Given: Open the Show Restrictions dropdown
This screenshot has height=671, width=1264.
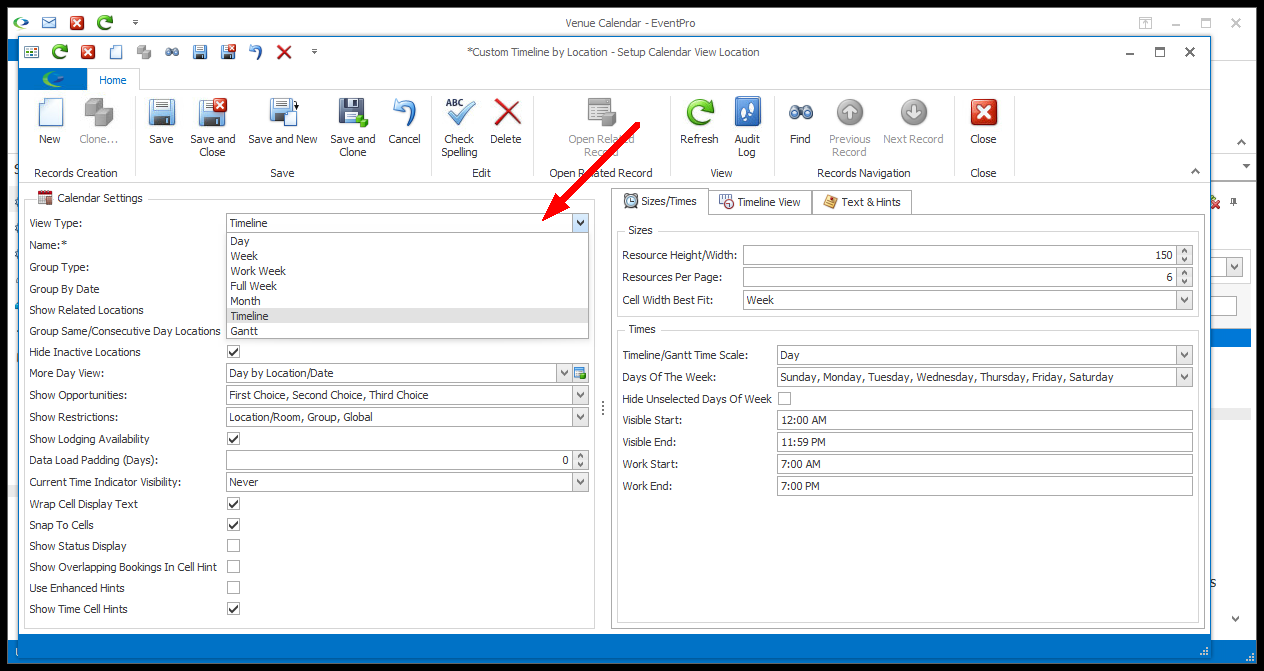Looking at the screenshot, I should [x=580, y=417].
